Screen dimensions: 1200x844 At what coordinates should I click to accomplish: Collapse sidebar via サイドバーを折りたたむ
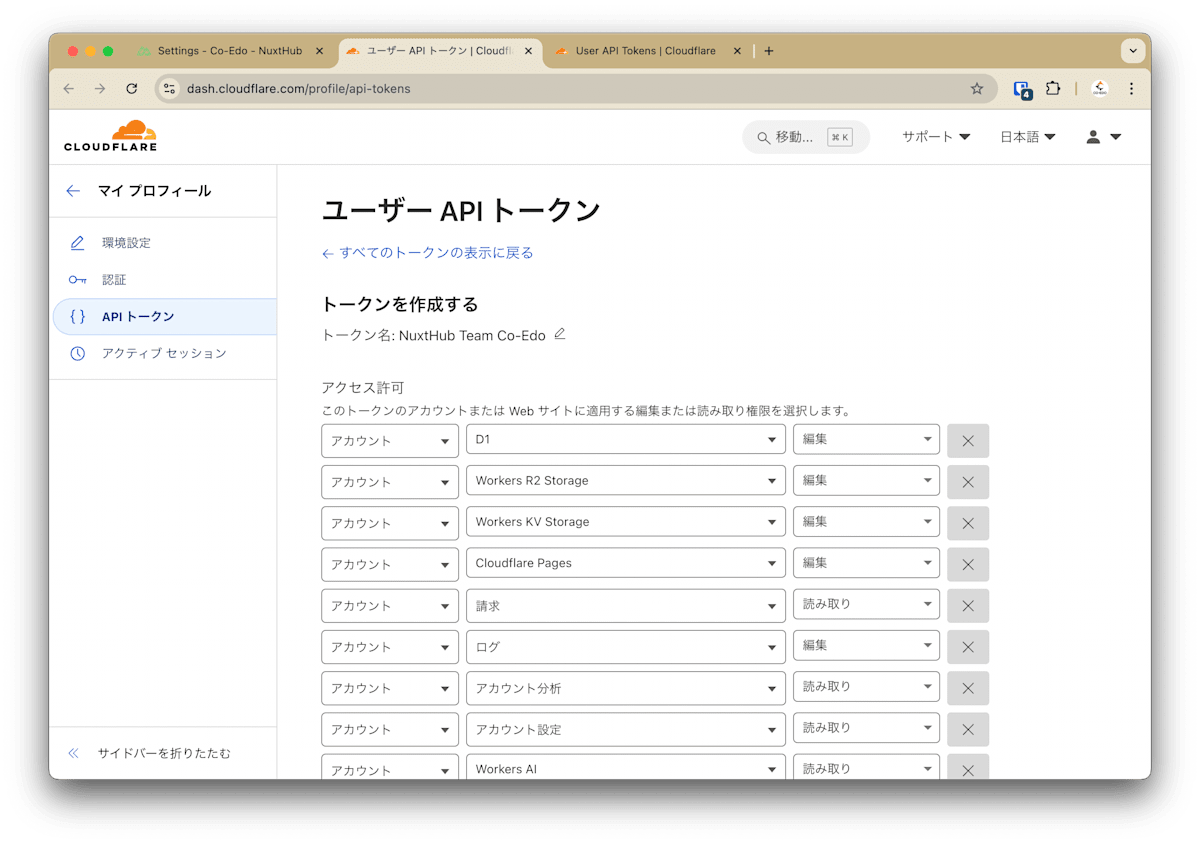(x=150, y=753)
